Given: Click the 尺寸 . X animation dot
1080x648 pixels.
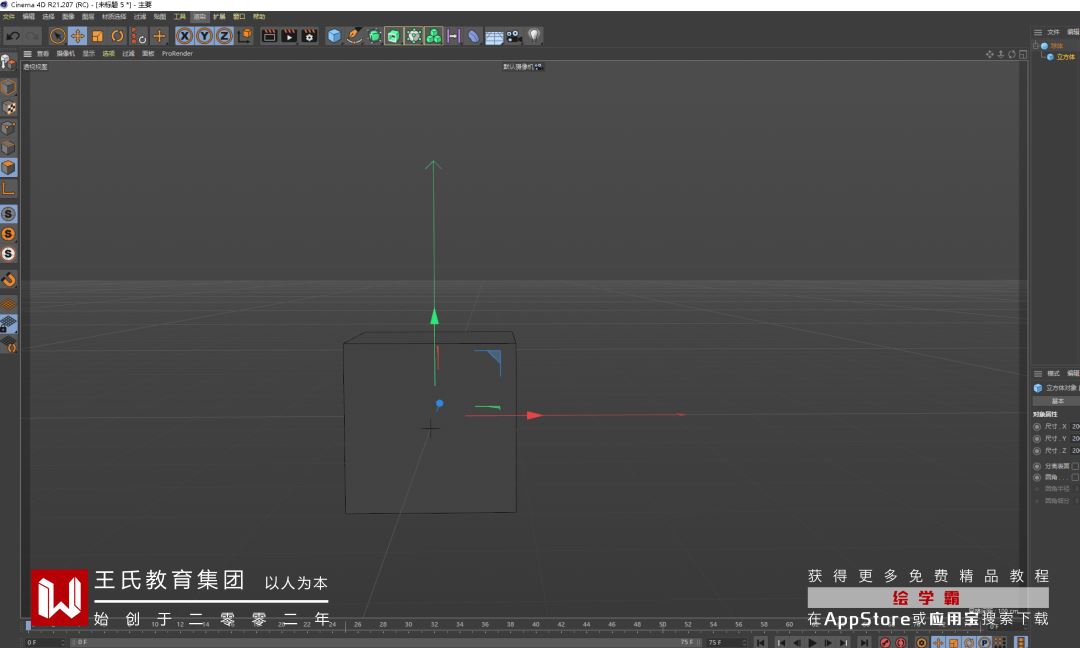Looking at the screenshot, I should pos(1037,427).
